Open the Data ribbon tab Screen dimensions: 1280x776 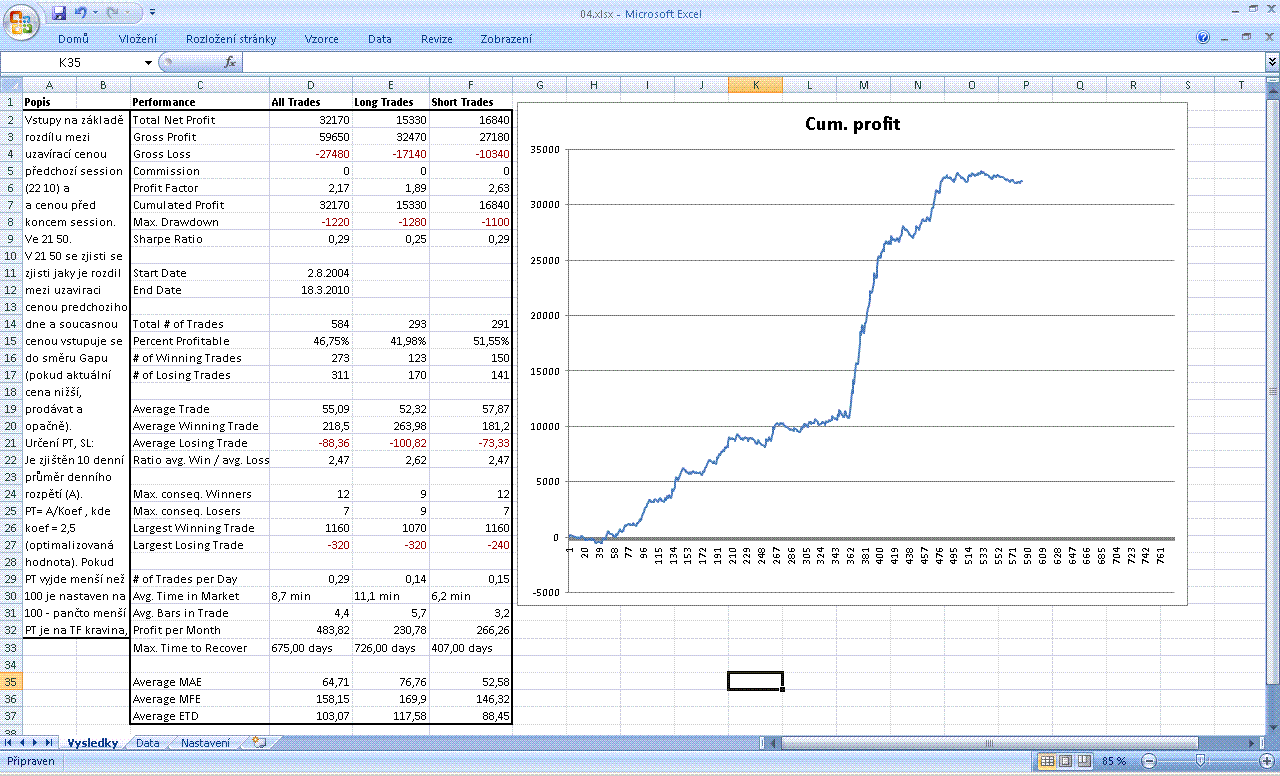[379, 39]
